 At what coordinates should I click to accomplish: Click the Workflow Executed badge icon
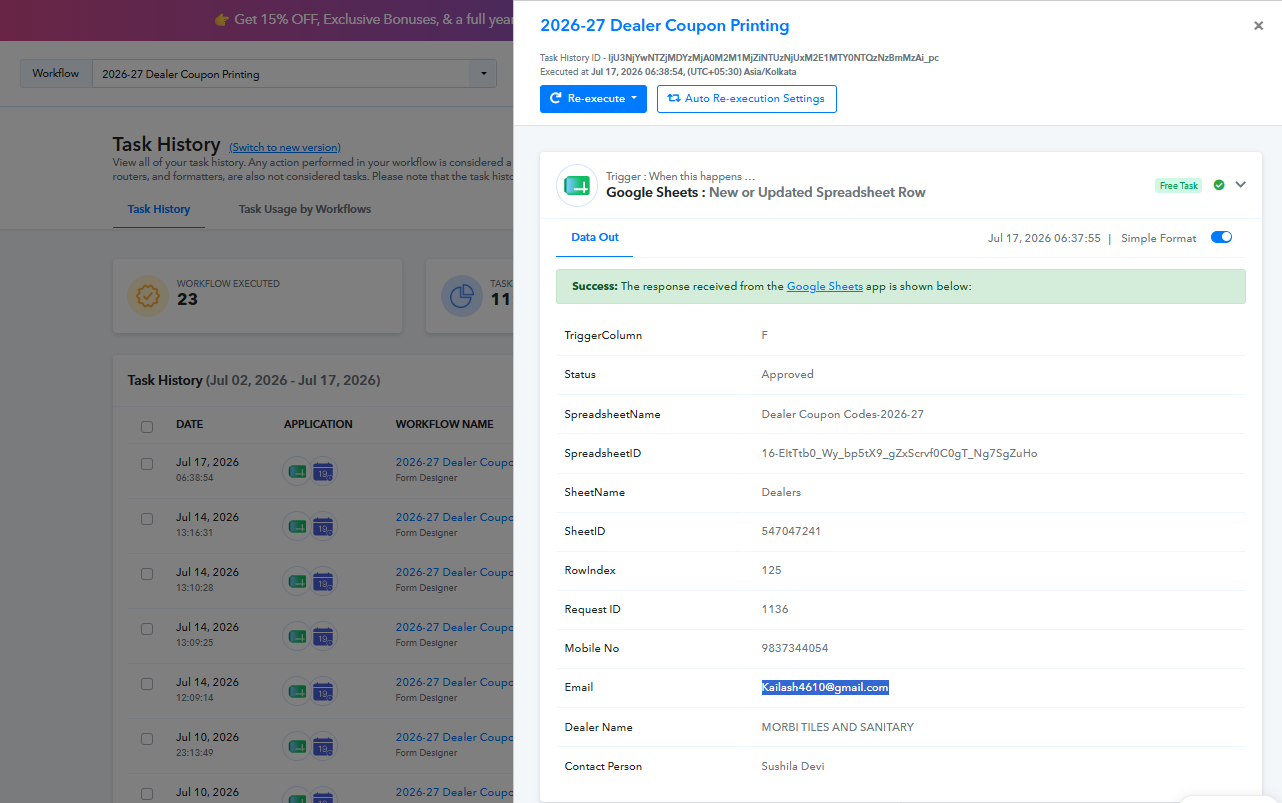click(x=148, y=296)
